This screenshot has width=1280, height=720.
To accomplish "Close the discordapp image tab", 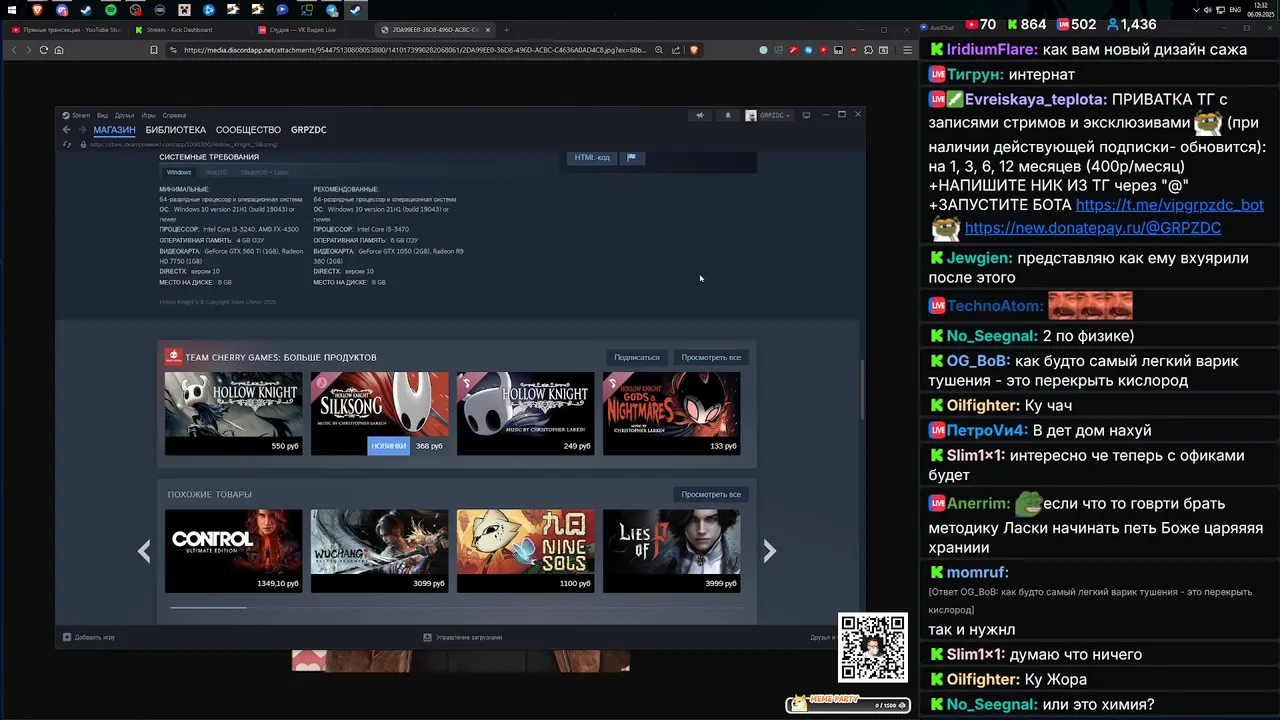I will click(x=488, y=30).
